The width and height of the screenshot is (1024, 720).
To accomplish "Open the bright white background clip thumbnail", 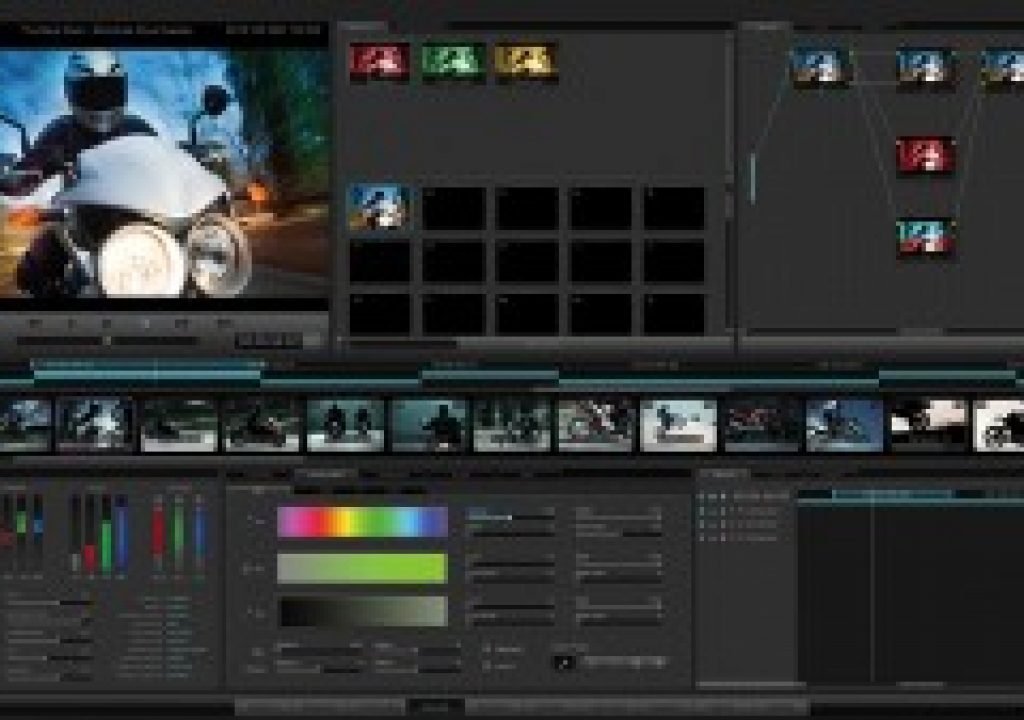I will (678, 426).
